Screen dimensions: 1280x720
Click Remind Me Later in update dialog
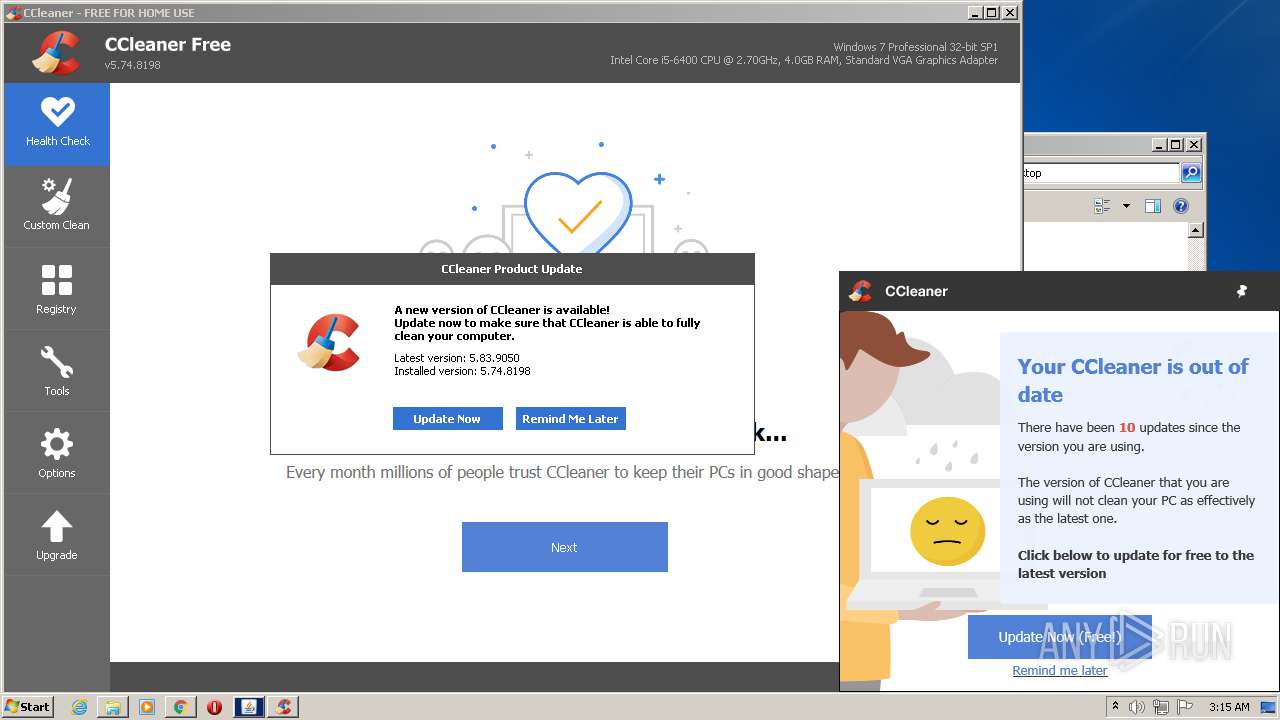[570, 419]
